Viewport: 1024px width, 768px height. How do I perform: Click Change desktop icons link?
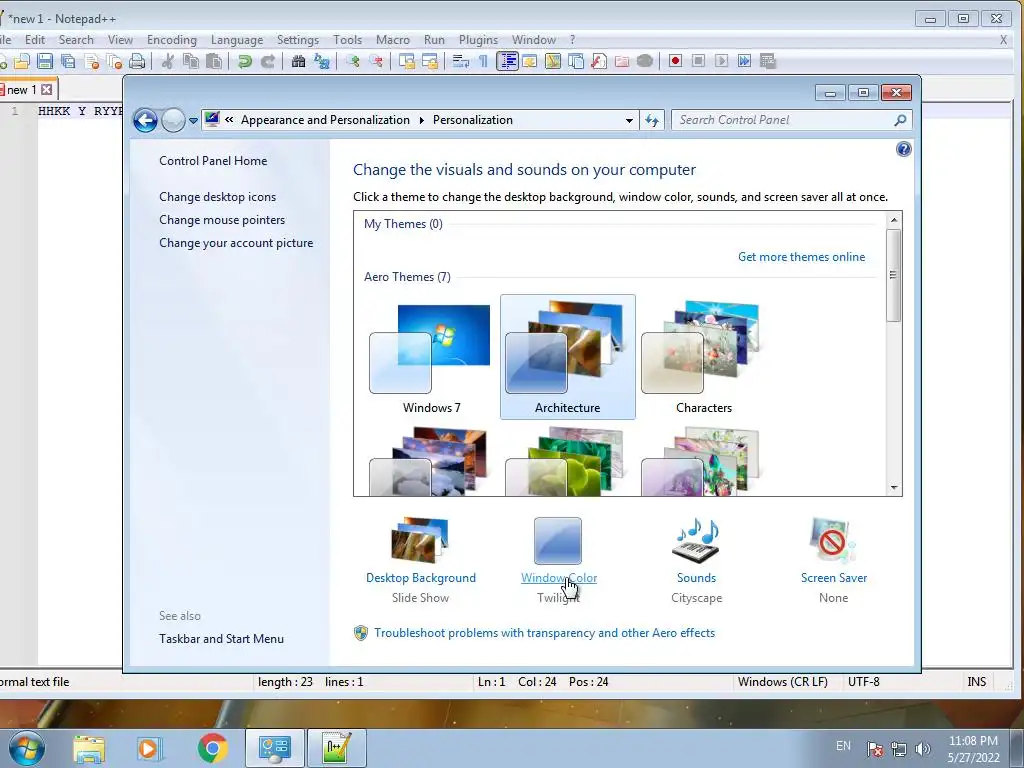(217, 197)
